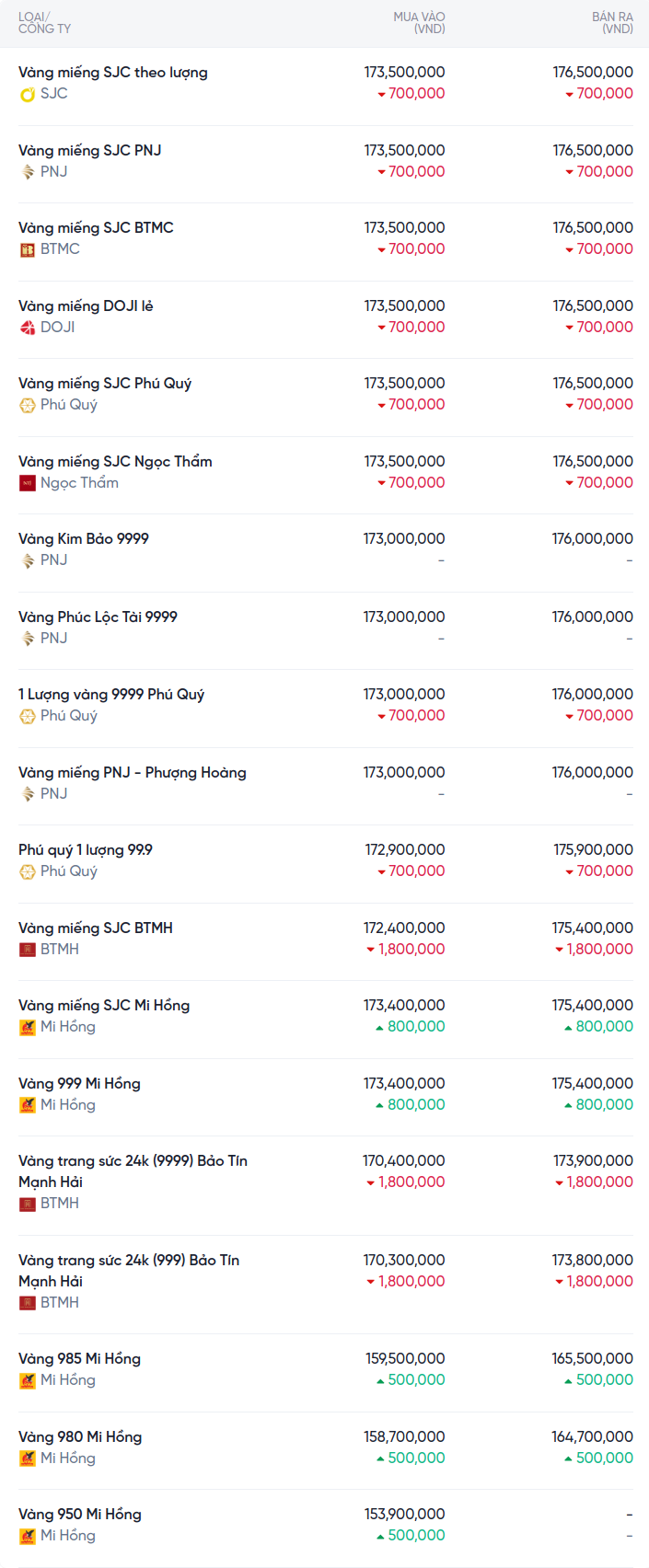Open 1 Lượng vàng 9999 Phú Quý entry
649x1568 pixels.
pos(111,695)
